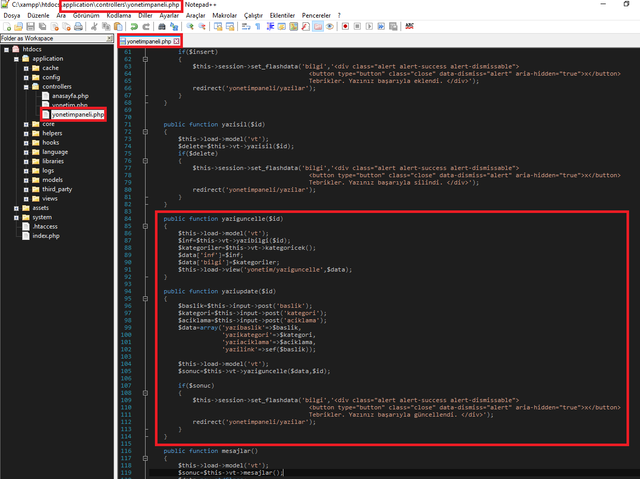Zoom in with the magnifier plus icon

[190, 27]
